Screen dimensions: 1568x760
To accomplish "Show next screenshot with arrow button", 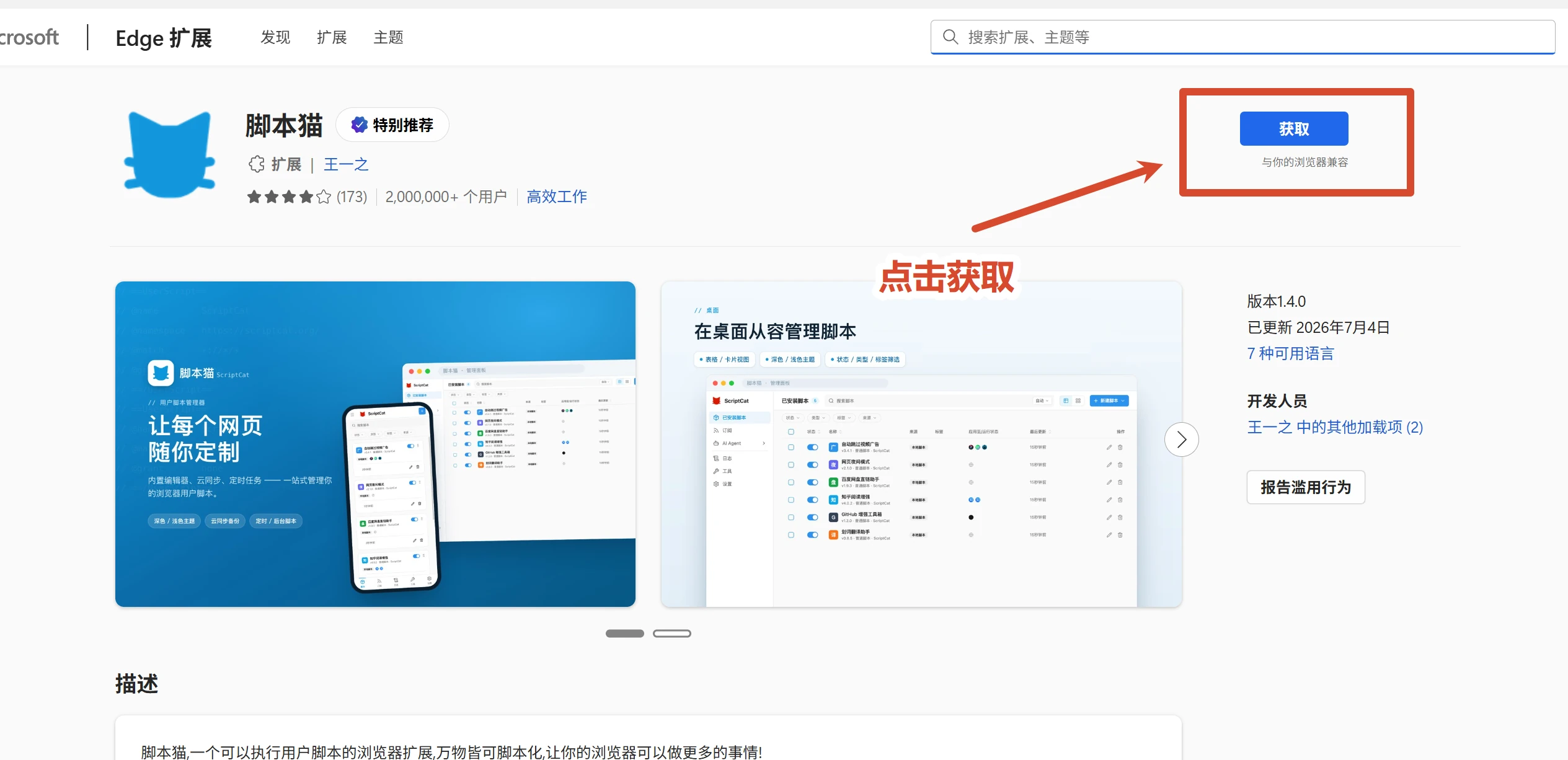I will pyautogui.click(x=1181, y=440).
